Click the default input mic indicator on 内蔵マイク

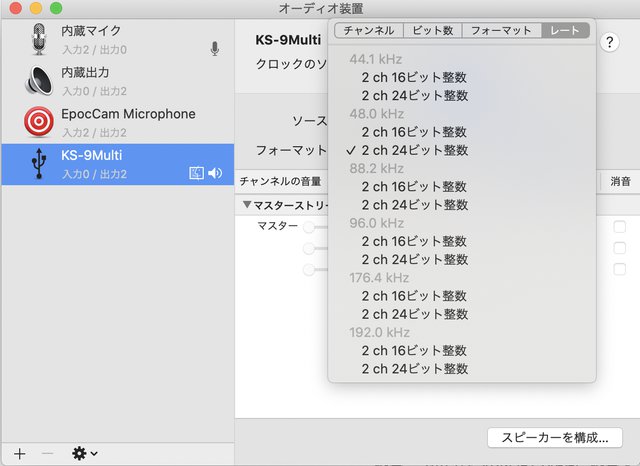[215, 48]
